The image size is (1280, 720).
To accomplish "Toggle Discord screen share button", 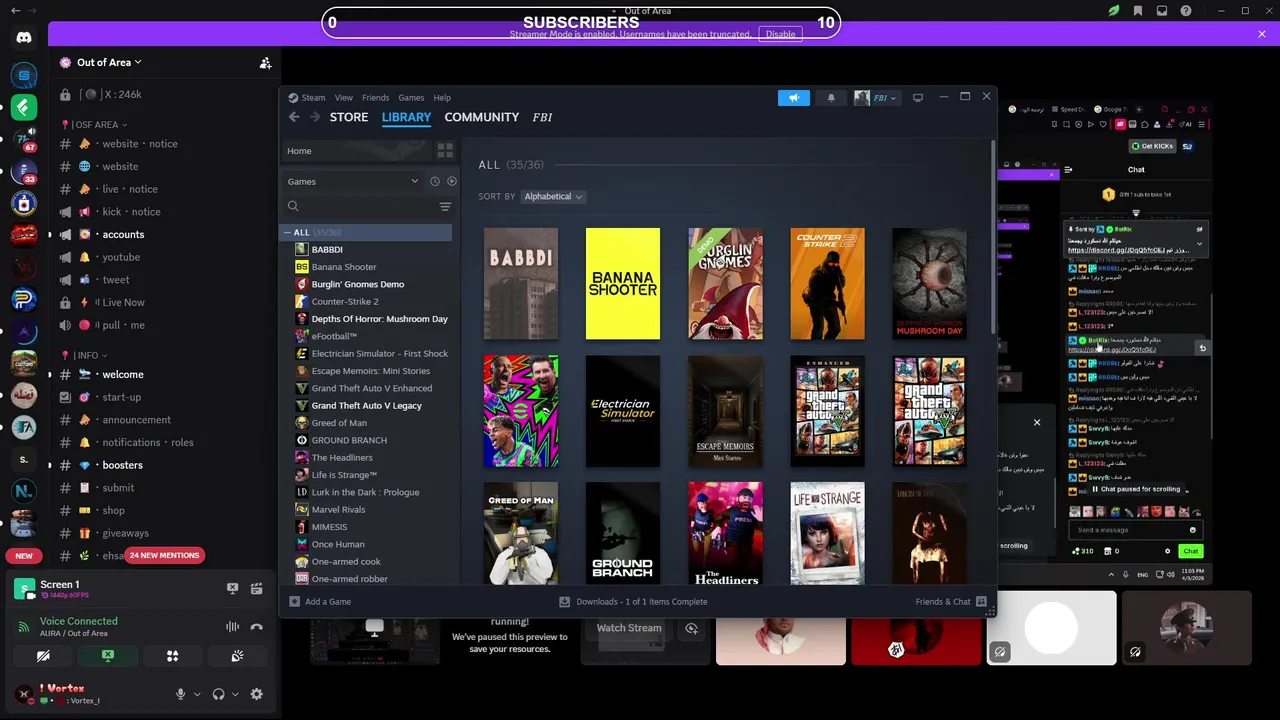I will click(x=108, y=656).
